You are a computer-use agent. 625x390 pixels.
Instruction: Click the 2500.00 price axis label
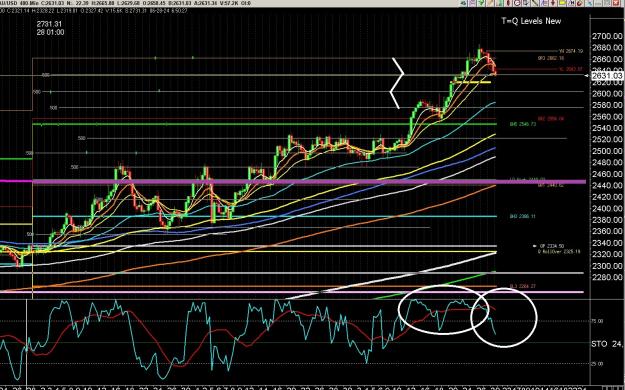[607, 151]
